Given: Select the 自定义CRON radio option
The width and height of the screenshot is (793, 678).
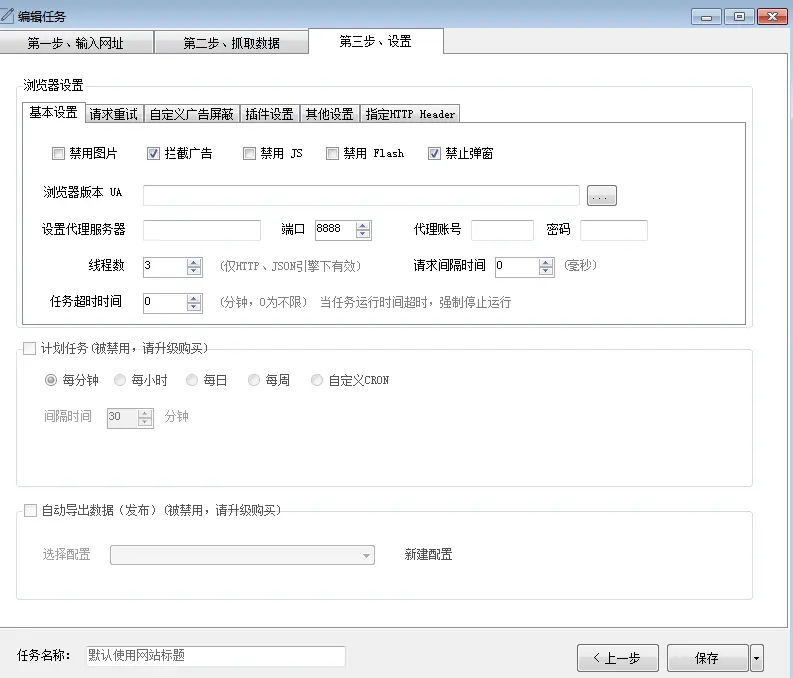Looking at the screenshot, I should tap(317, 380).
